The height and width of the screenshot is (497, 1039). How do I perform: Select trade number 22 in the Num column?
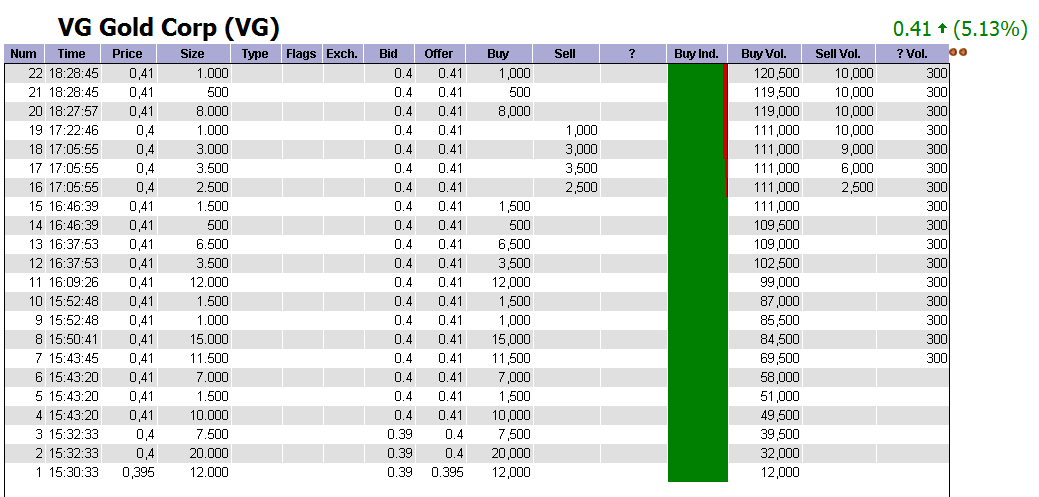point(35,74)
